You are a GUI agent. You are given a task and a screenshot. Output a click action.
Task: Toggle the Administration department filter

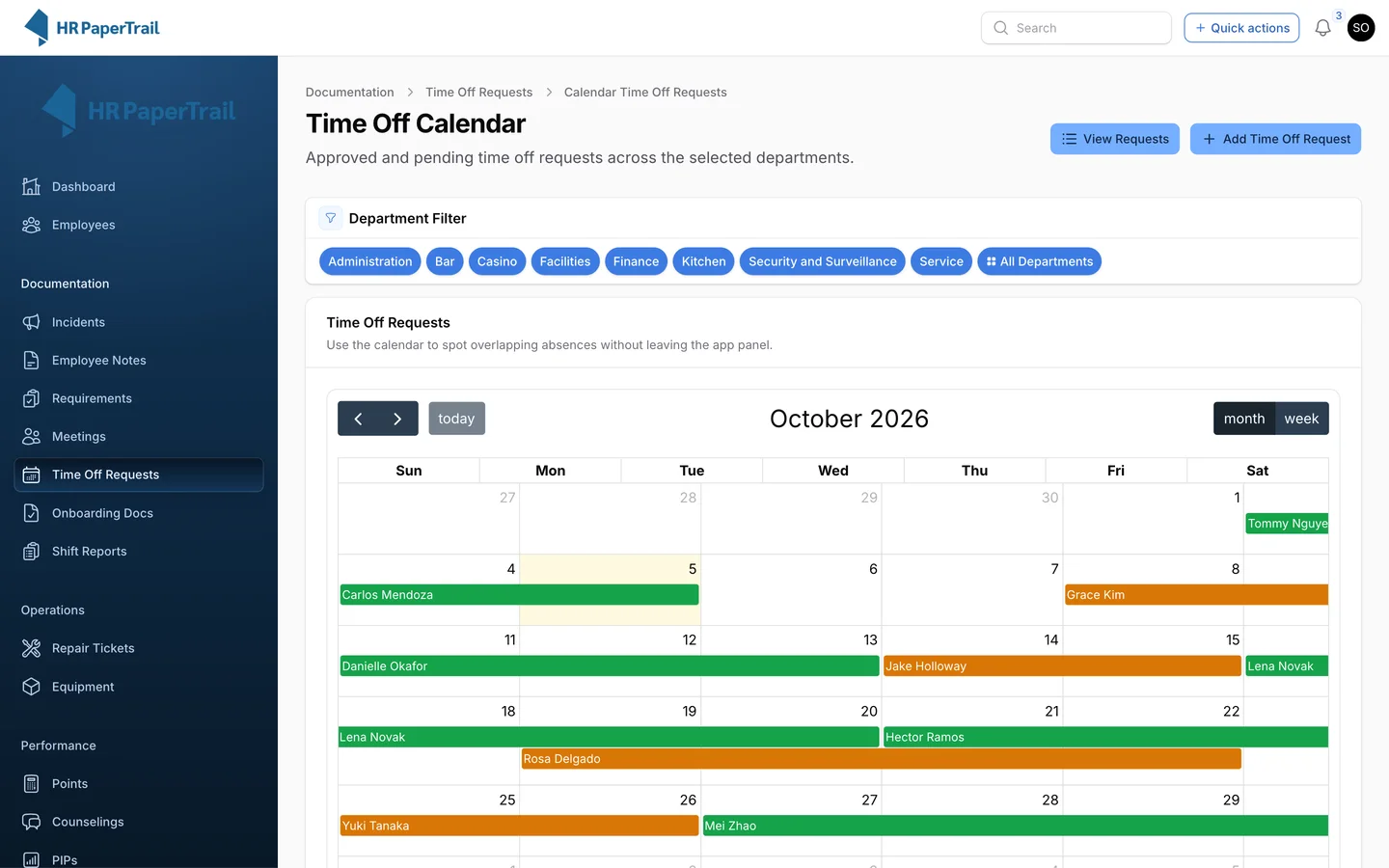[x=370, y=261]
